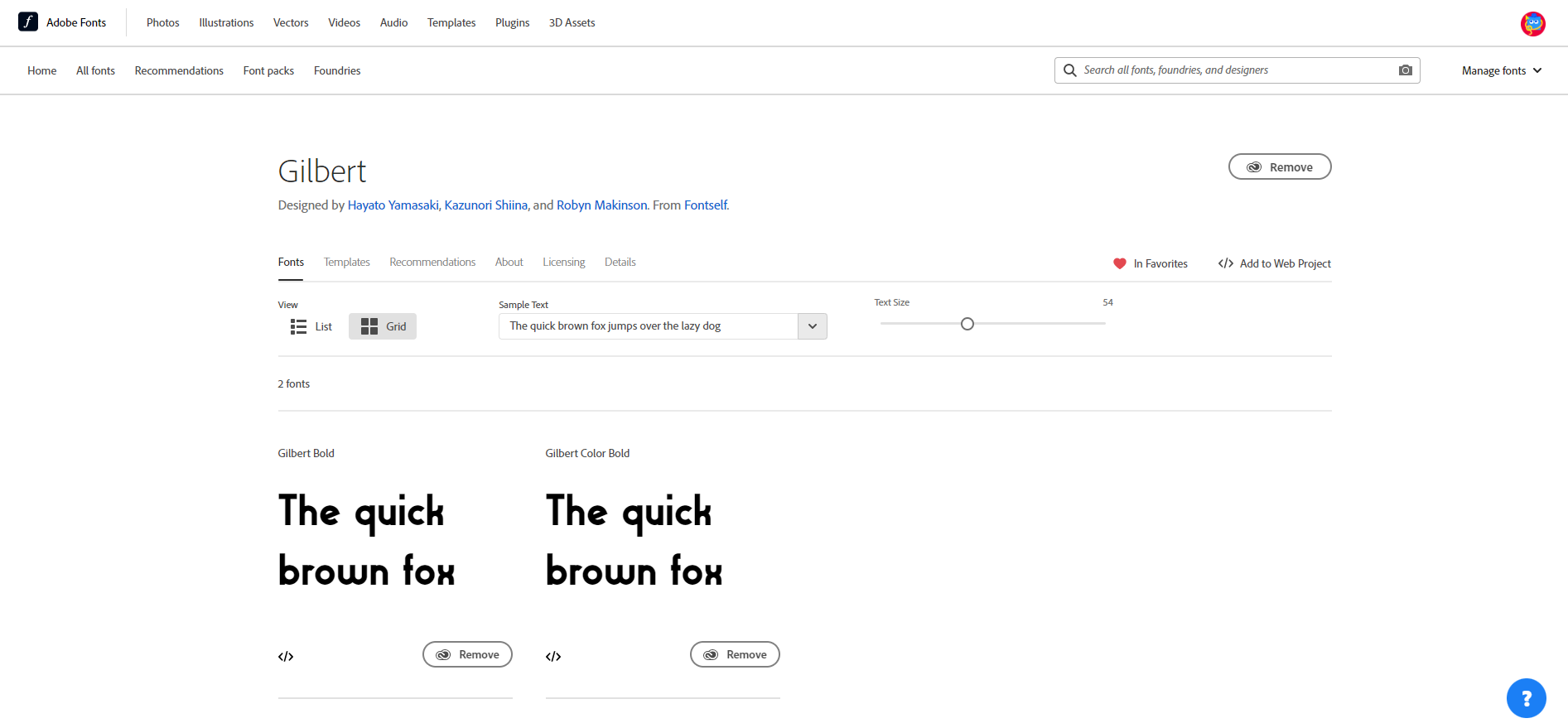Switch to the Templates tab under Gilbert
The image size is (1568, 728).
(x=346, y=262)
